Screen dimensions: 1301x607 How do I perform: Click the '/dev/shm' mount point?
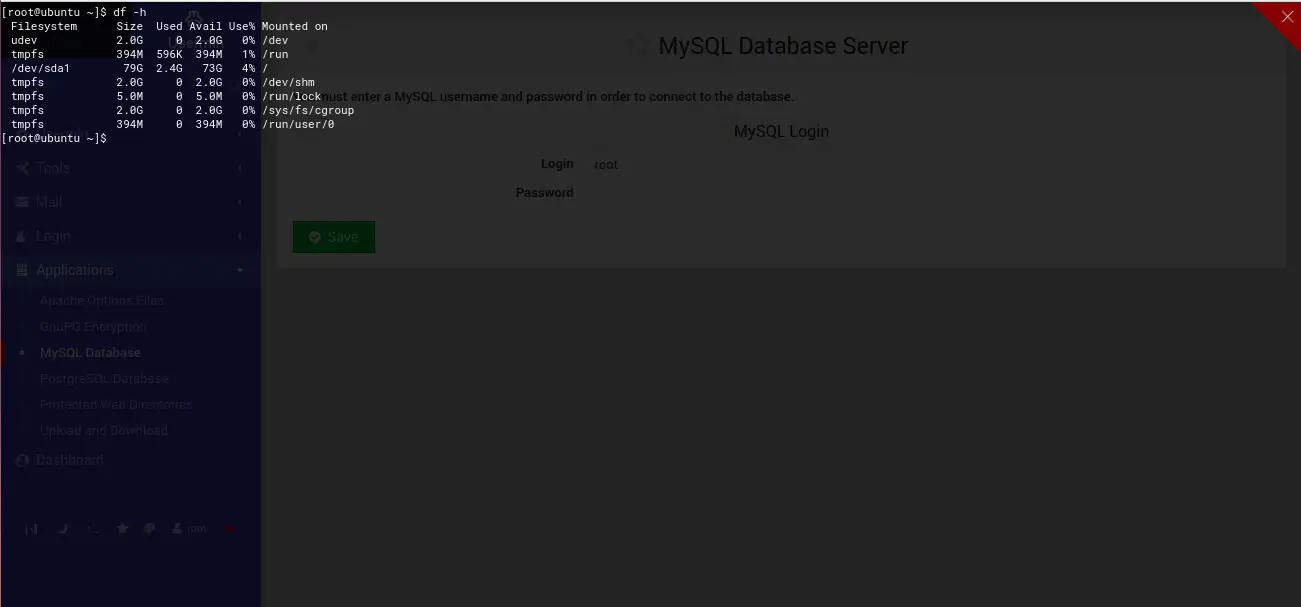click(288, 82)
